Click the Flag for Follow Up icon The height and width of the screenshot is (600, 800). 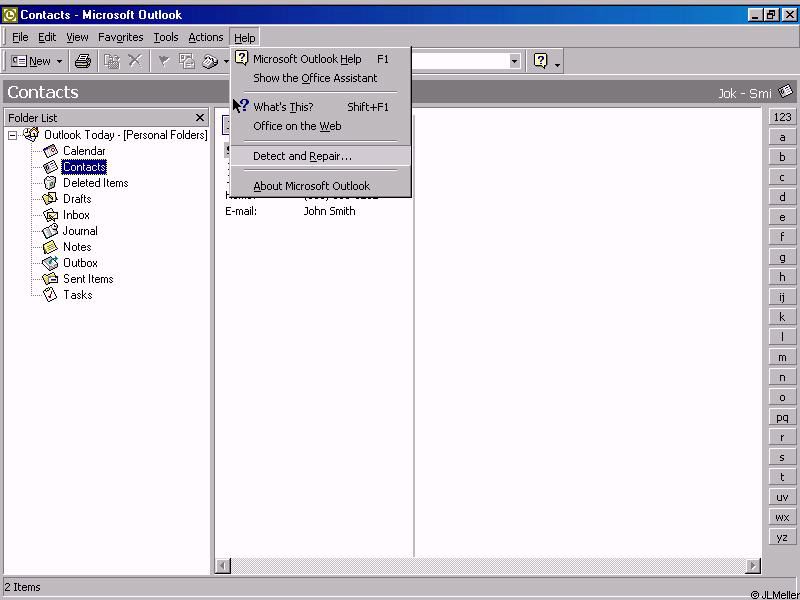[164, 61]
